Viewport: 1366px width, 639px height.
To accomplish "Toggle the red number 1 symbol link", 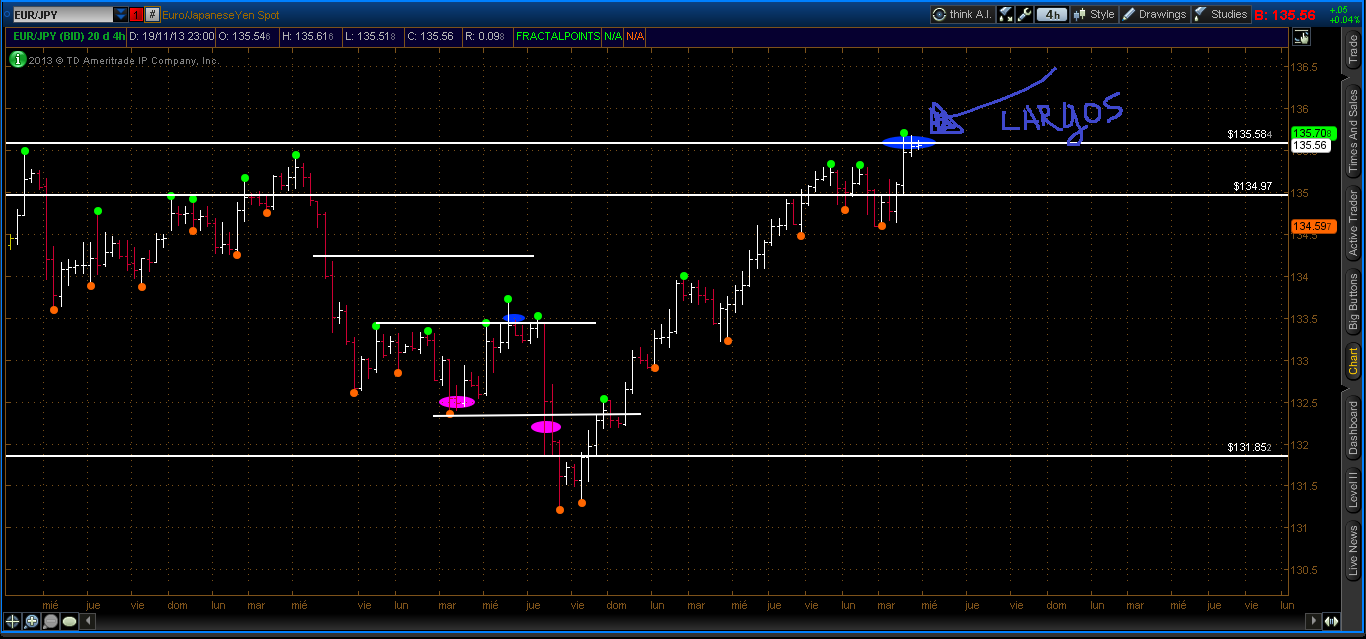I will pos(136,15).
